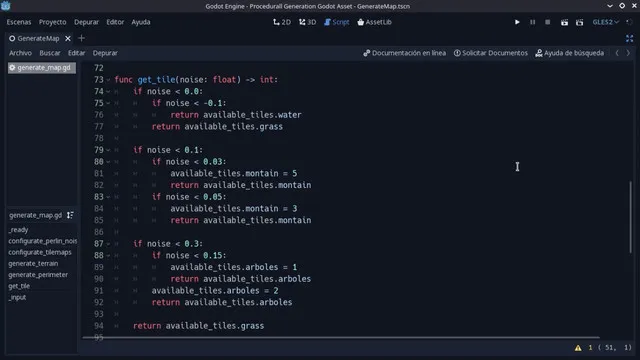Viewport: 640px width, 360px height.
Task: Open Ayuda menu
Action: (141, 22)
